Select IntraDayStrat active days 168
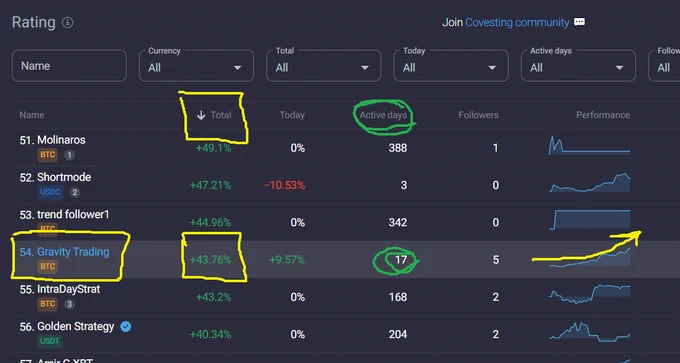680x363 pixels. [398, 298]
